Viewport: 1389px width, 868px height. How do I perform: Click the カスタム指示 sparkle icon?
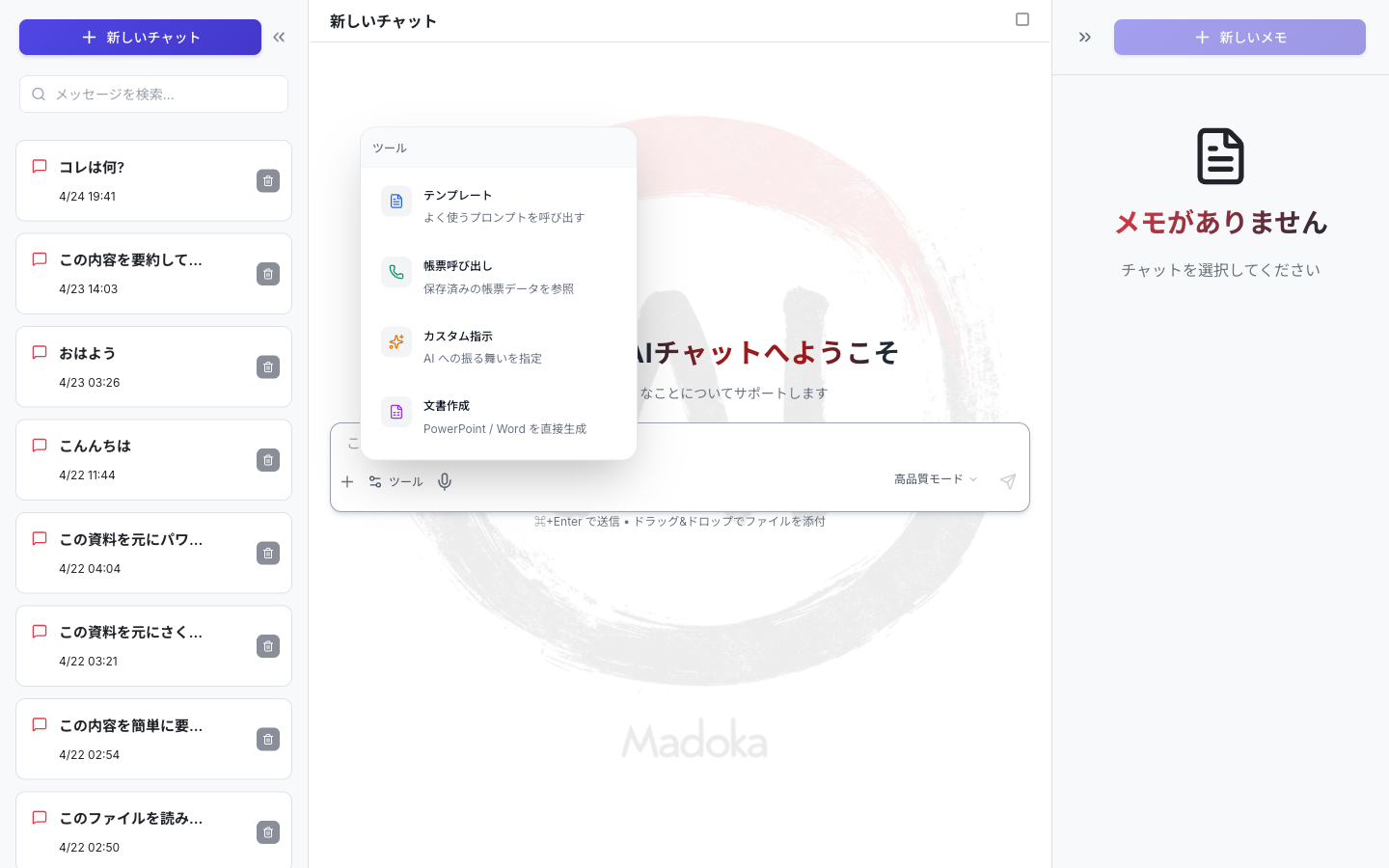point(396,341)
